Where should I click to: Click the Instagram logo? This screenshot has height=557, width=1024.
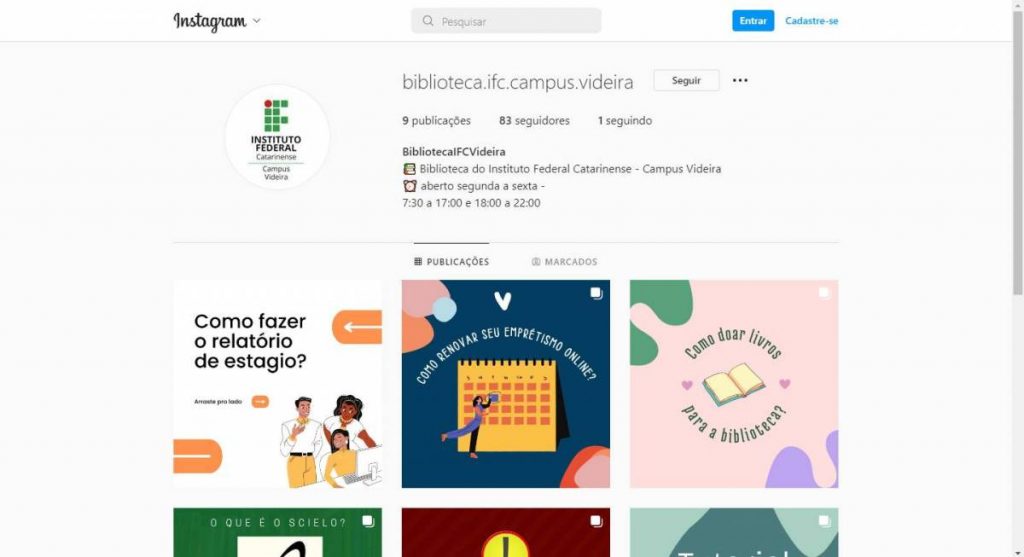(x=210, y=21)
